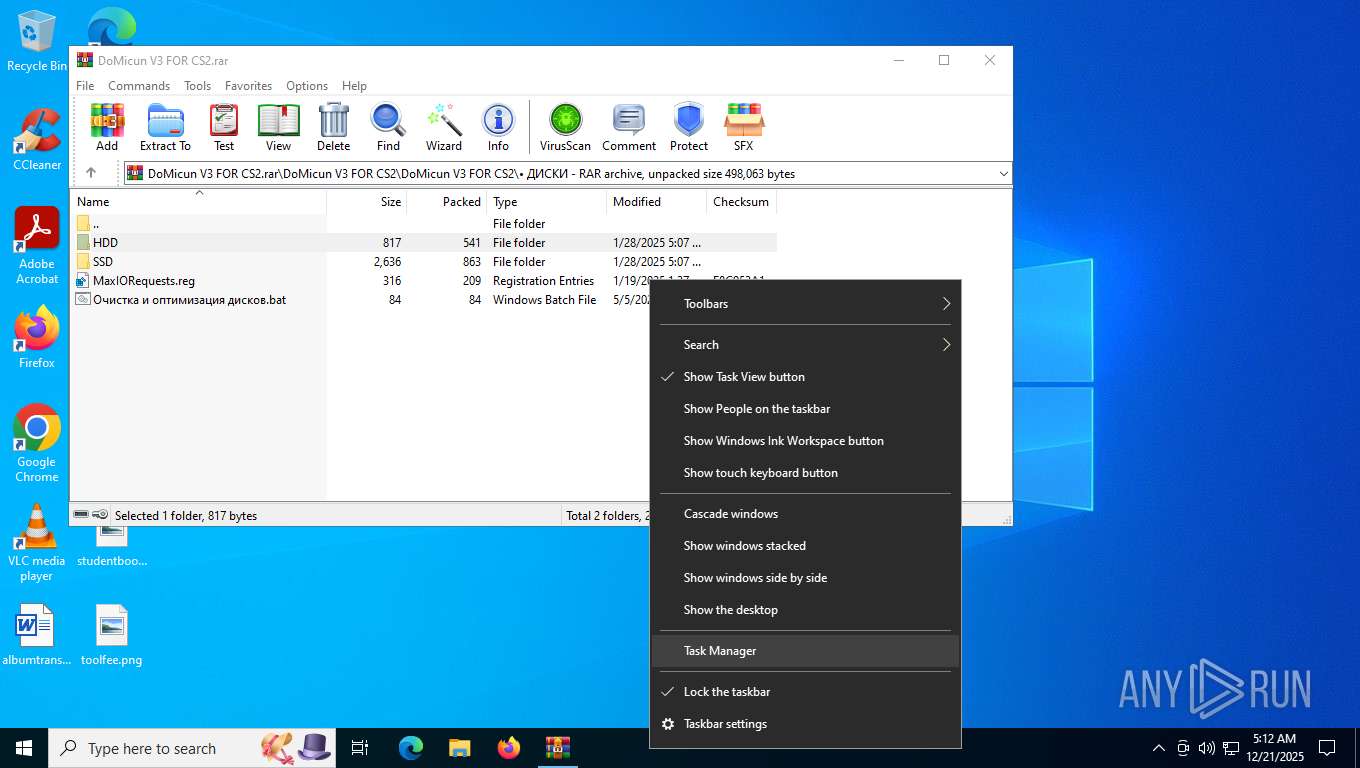The height and width of the screenshot is (768, 1360).
Task: Click the taskbar search box
Action: coord(194,748)
